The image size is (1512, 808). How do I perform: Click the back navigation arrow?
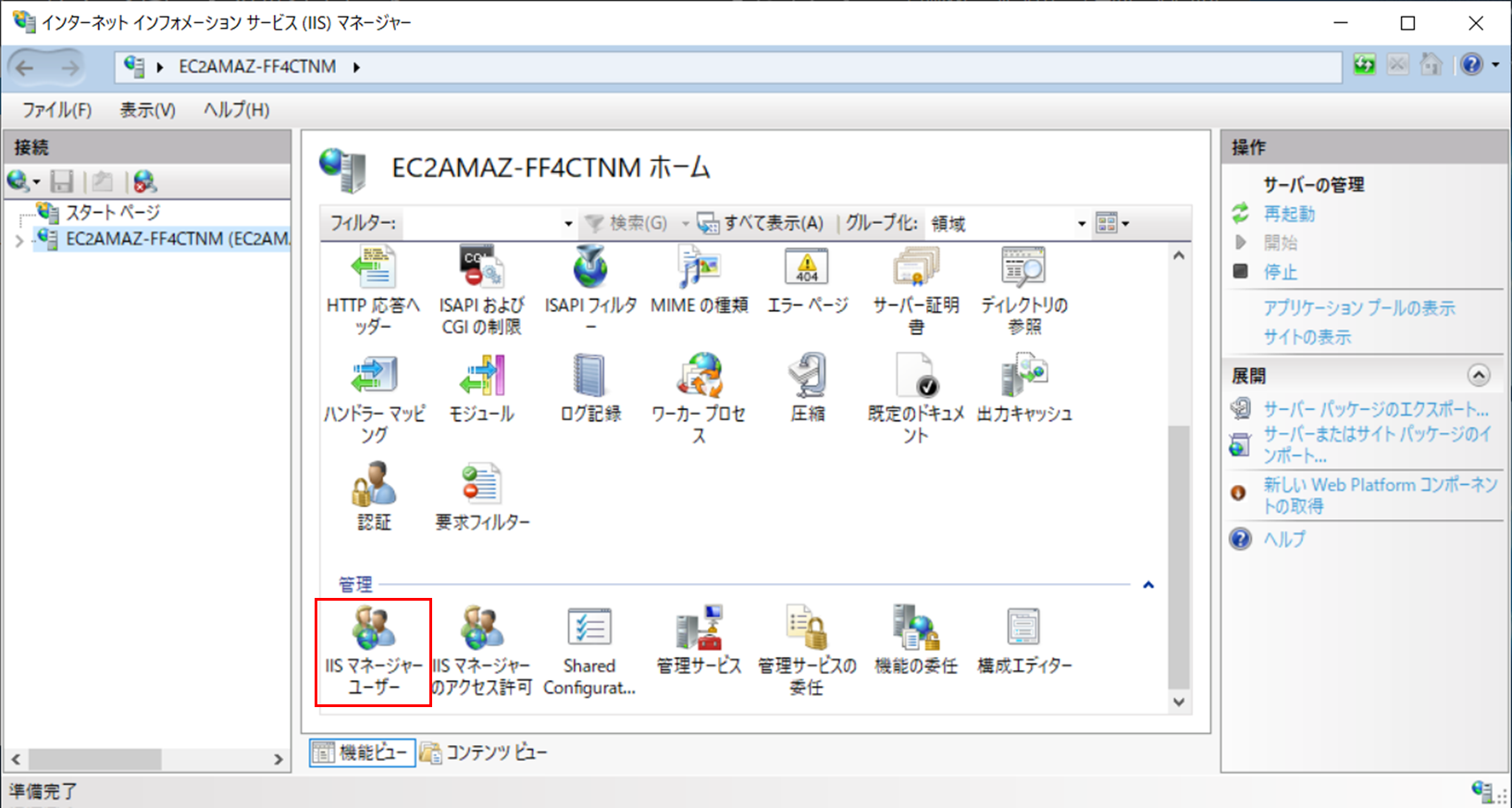click(26, 67)
